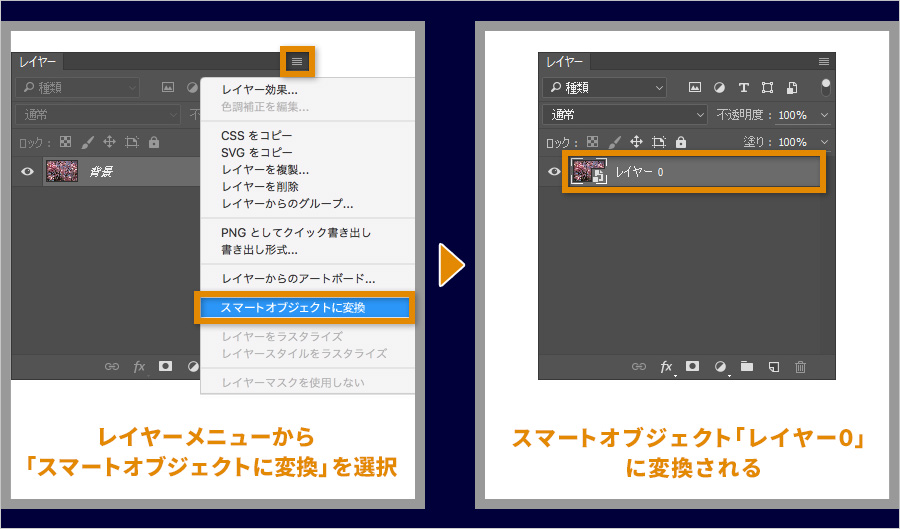Image resolution: width=900 pixels, height=529 pixels.
Task: Click lock all padlock icon in left panel
Action: coord(154,142)
